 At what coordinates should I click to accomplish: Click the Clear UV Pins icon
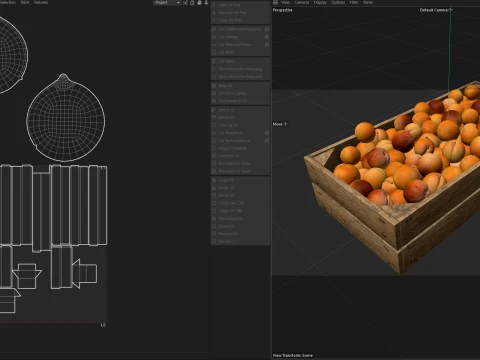point(214,20)
